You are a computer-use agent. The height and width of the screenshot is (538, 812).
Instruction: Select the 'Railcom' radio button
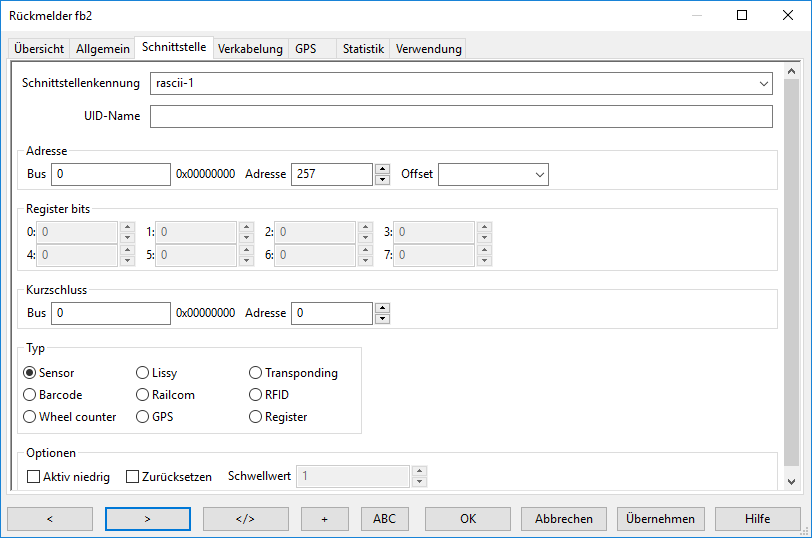143,395
